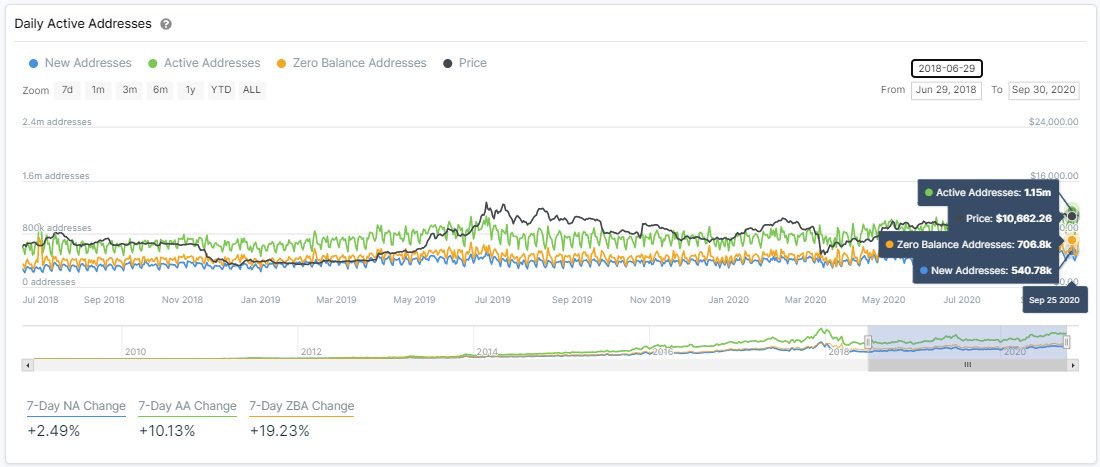Click the navigator scrollbar right arrow
The width and height of the screenshot is (1100, 467).
[1074, 366]
